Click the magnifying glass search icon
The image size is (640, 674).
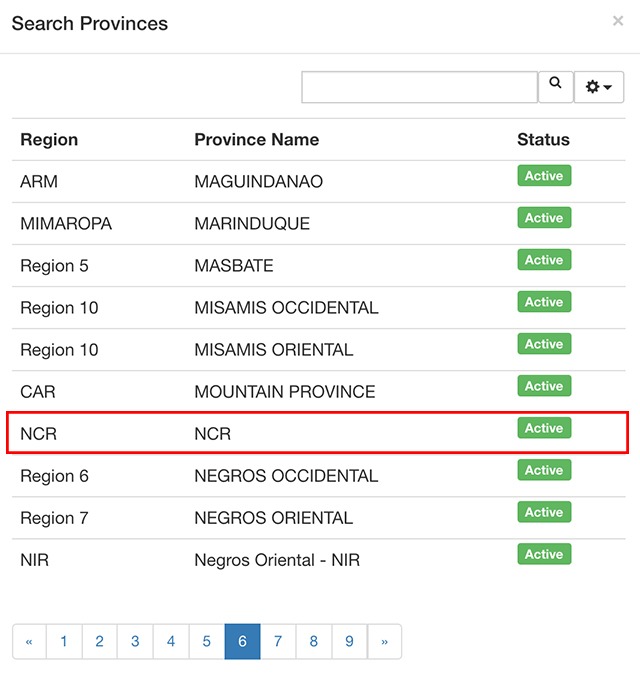(555, 87)
